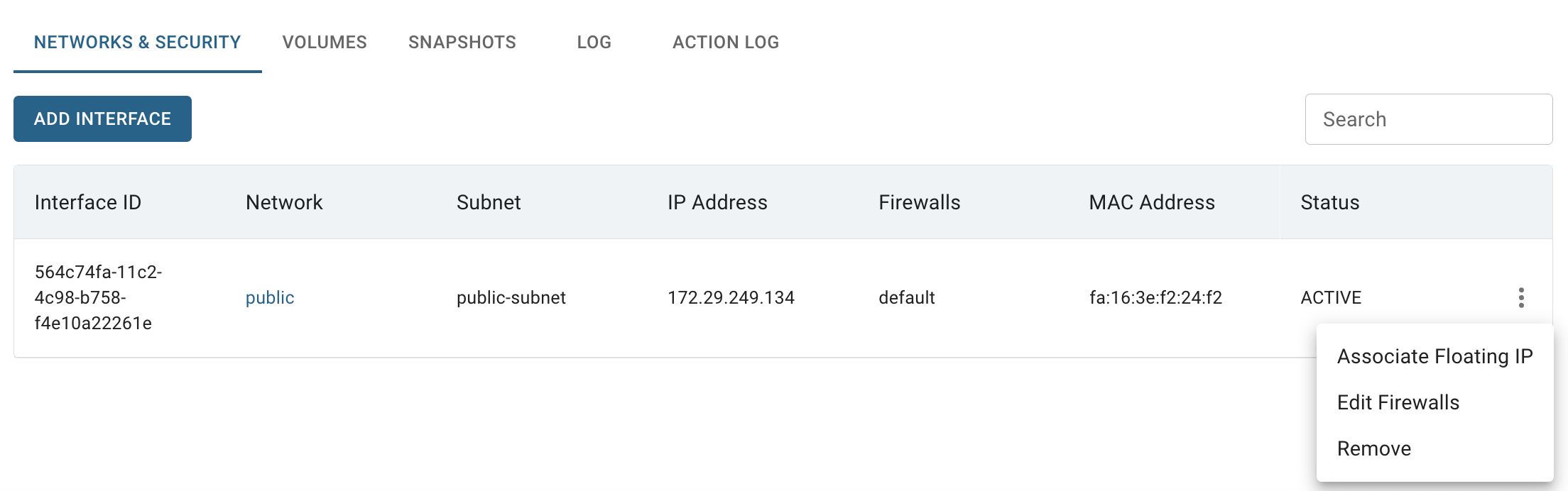Click the MAC Address column header

click(1152, 202)
